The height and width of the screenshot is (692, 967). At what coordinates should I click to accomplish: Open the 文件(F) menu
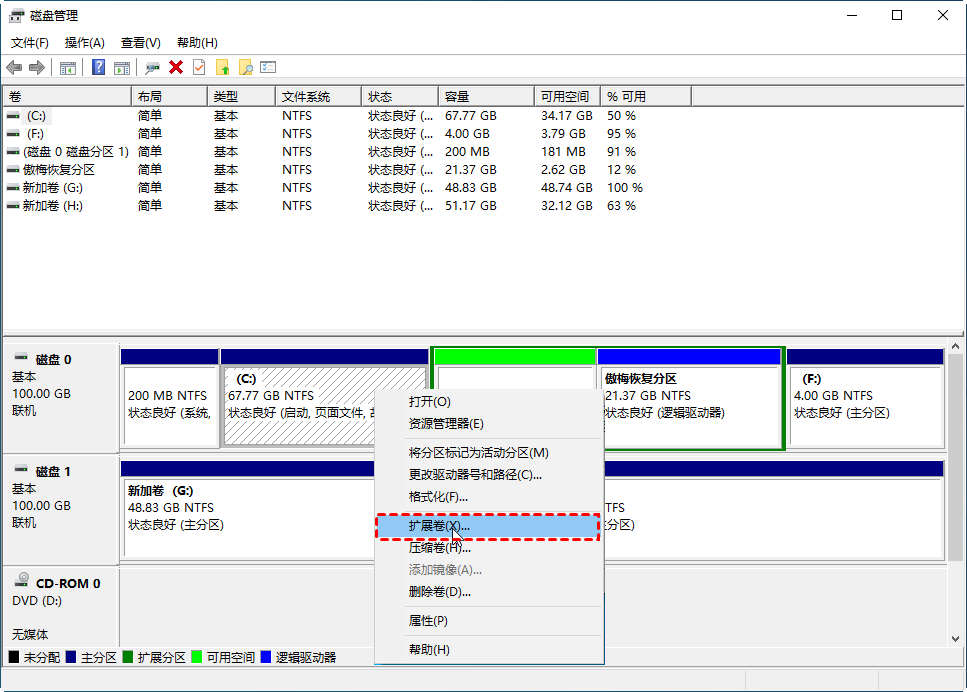point(30,43)
